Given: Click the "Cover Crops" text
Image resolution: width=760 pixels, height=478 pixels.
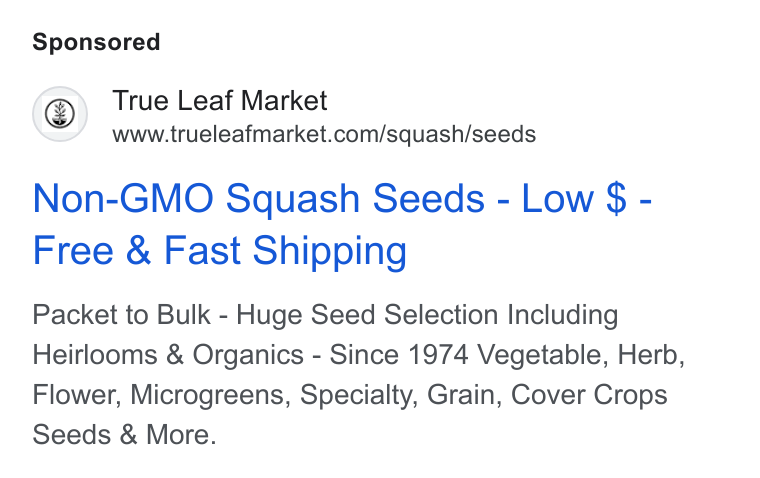Looking at the screenshot, I should pyautogui.click(x=589, y=395).
